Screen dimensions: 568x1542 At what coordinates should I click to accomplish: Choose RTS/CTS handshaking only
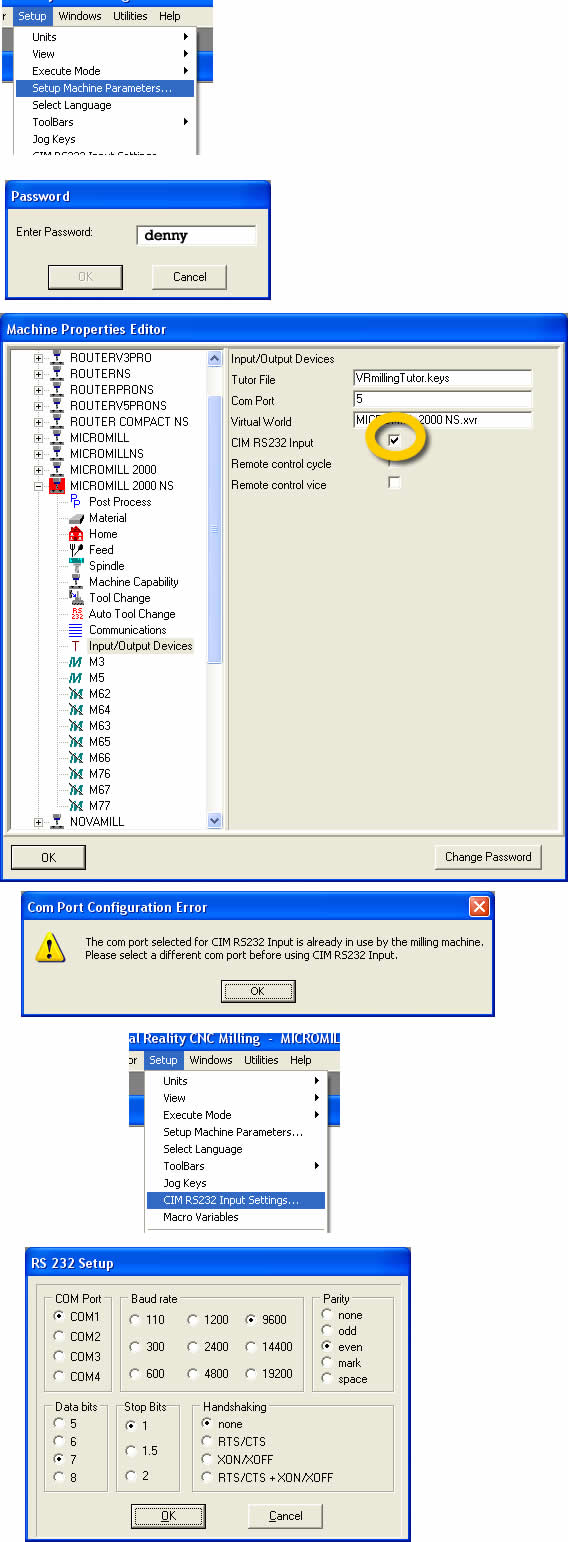click(x=207, y=1441)
